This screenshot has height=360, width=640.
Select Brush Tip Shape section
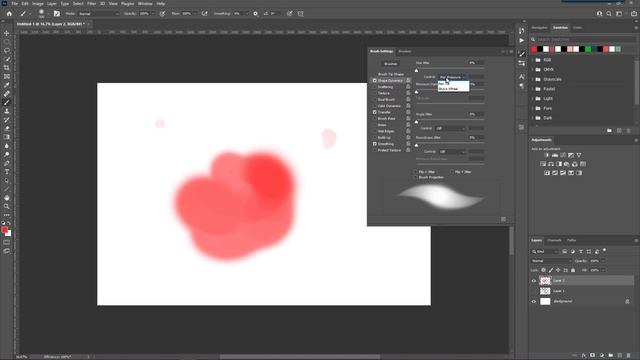click(x=391, y=74)
